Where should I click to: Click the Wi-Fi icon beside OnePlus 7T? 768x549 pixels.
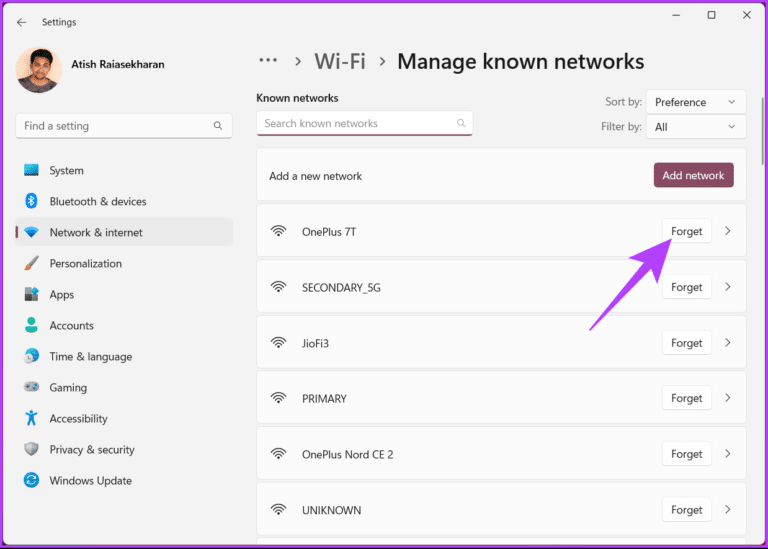point(279,231)
